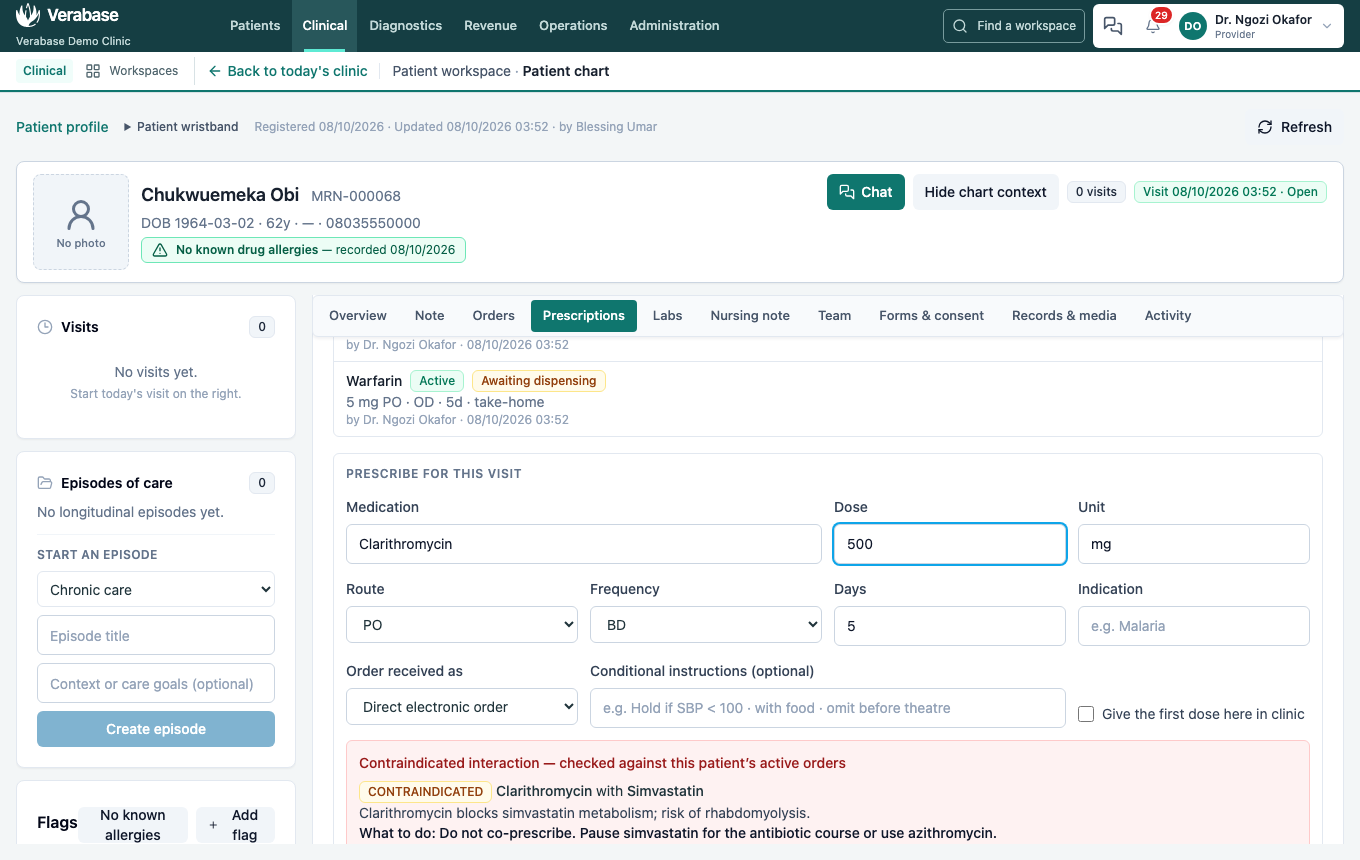This screenshot has height=860, width=1360.
Task: Click the search icon in Find a workspace
Action: click(x=960, y=26)
